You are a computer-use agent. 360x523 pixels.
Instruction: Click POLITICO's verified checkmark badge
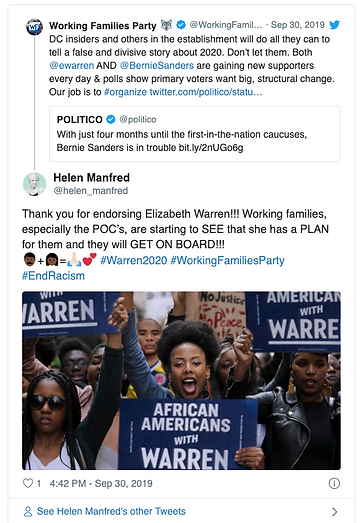tap(111, 119)
